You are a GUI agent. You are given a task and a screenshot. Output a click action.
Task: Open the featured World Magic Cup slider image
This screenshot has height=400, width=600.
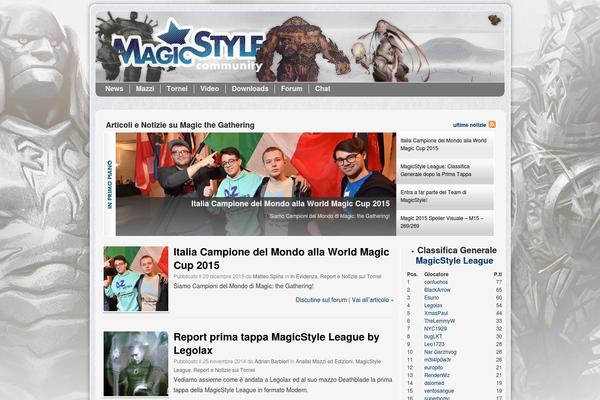tap(256, 184)
